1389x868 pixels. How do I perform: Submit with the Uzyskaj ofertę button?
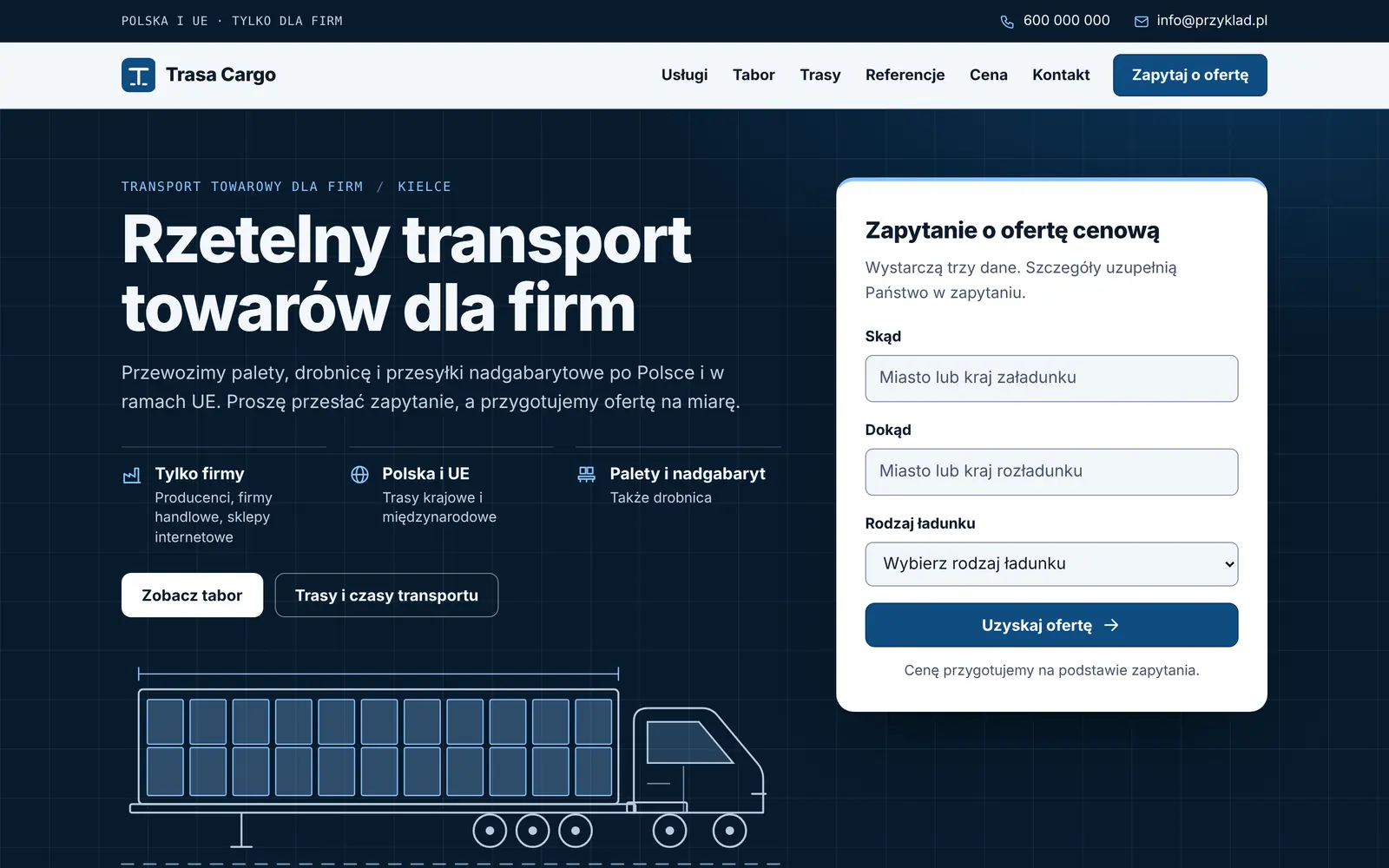[1051, 625]
